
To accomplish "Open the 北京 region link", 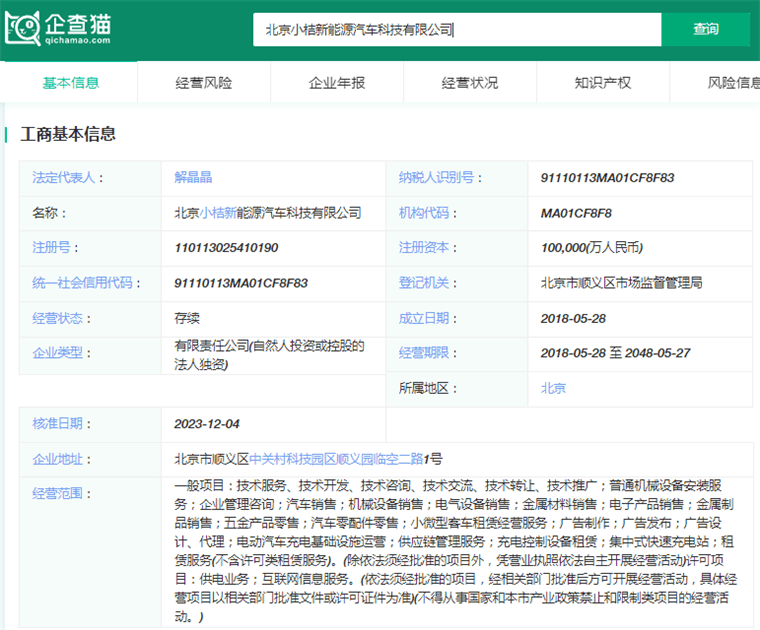I will [x=553, y=388].
